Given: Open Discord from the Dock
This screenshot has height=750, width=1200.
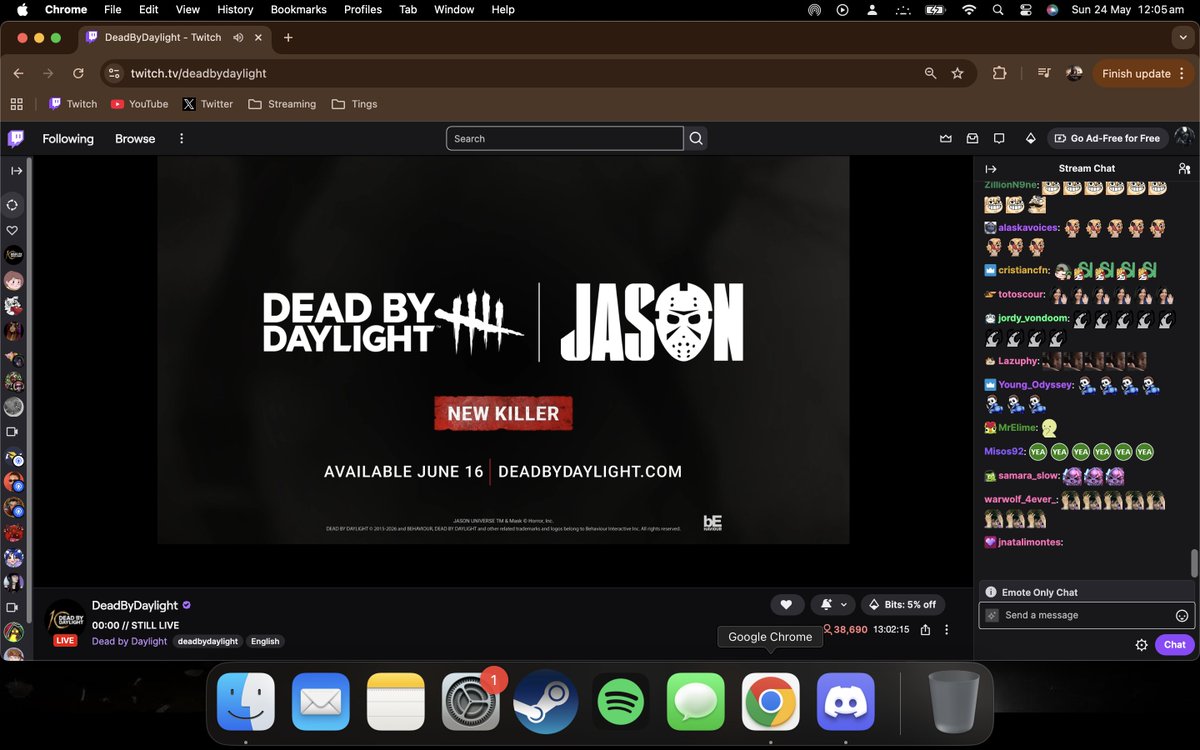Looking at the screenshot, I should pyautogui.click(x=846, y=702).
